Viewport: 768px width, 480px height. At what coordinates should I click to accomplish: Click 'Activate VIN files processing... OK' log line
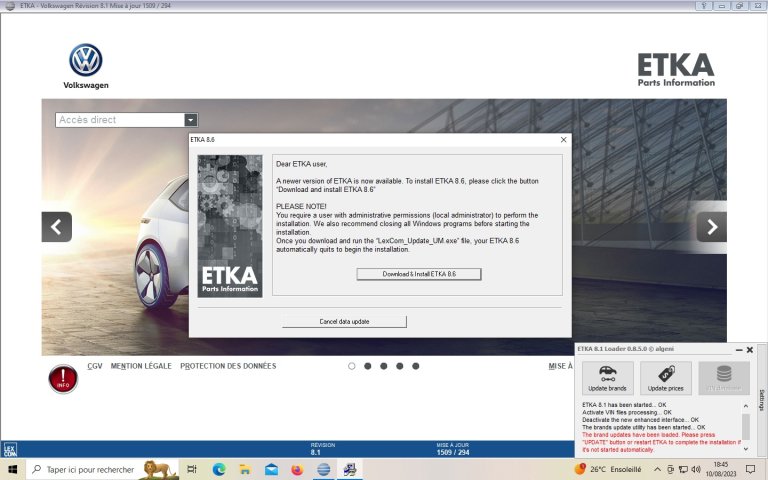click(626, 412)
